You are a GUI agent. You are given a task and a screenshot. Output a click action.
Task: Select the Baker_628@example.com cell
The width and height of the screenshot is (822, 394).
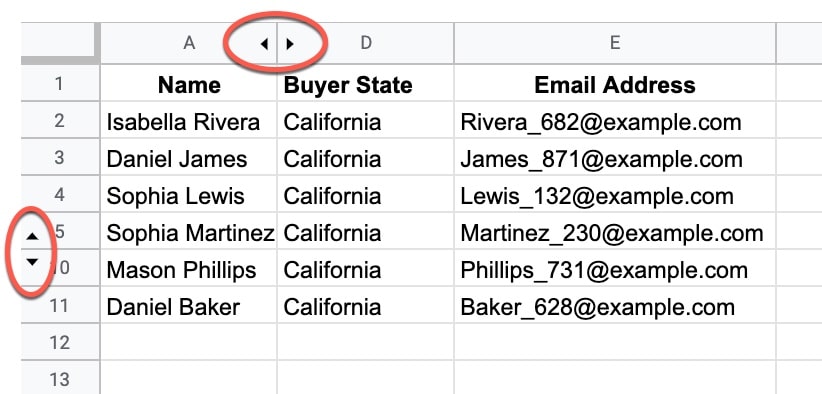615,306
